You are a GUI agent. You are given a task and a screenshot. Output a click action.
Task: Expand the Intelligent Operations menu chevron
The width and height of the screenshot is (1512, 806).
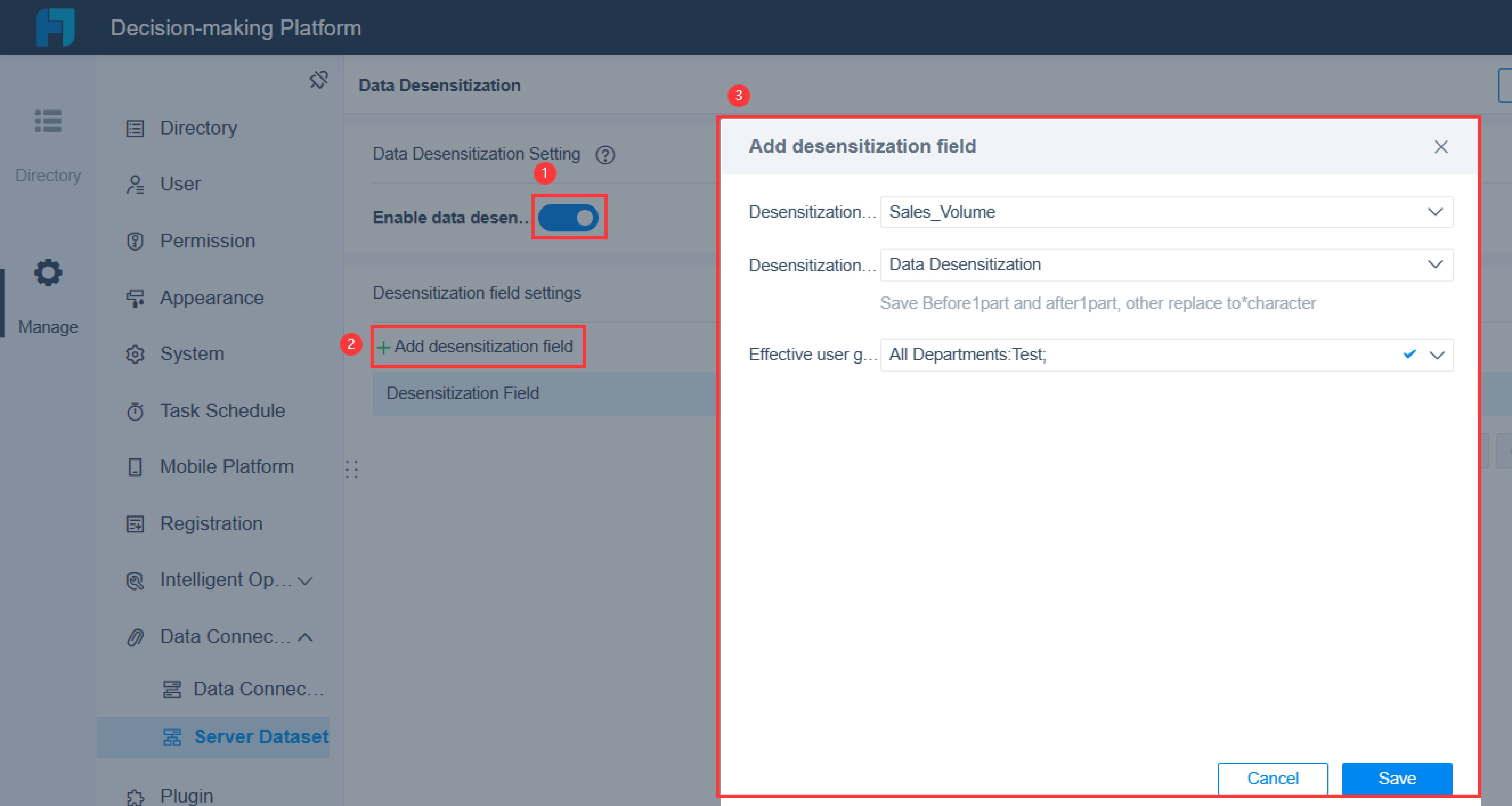click(305, 581)
